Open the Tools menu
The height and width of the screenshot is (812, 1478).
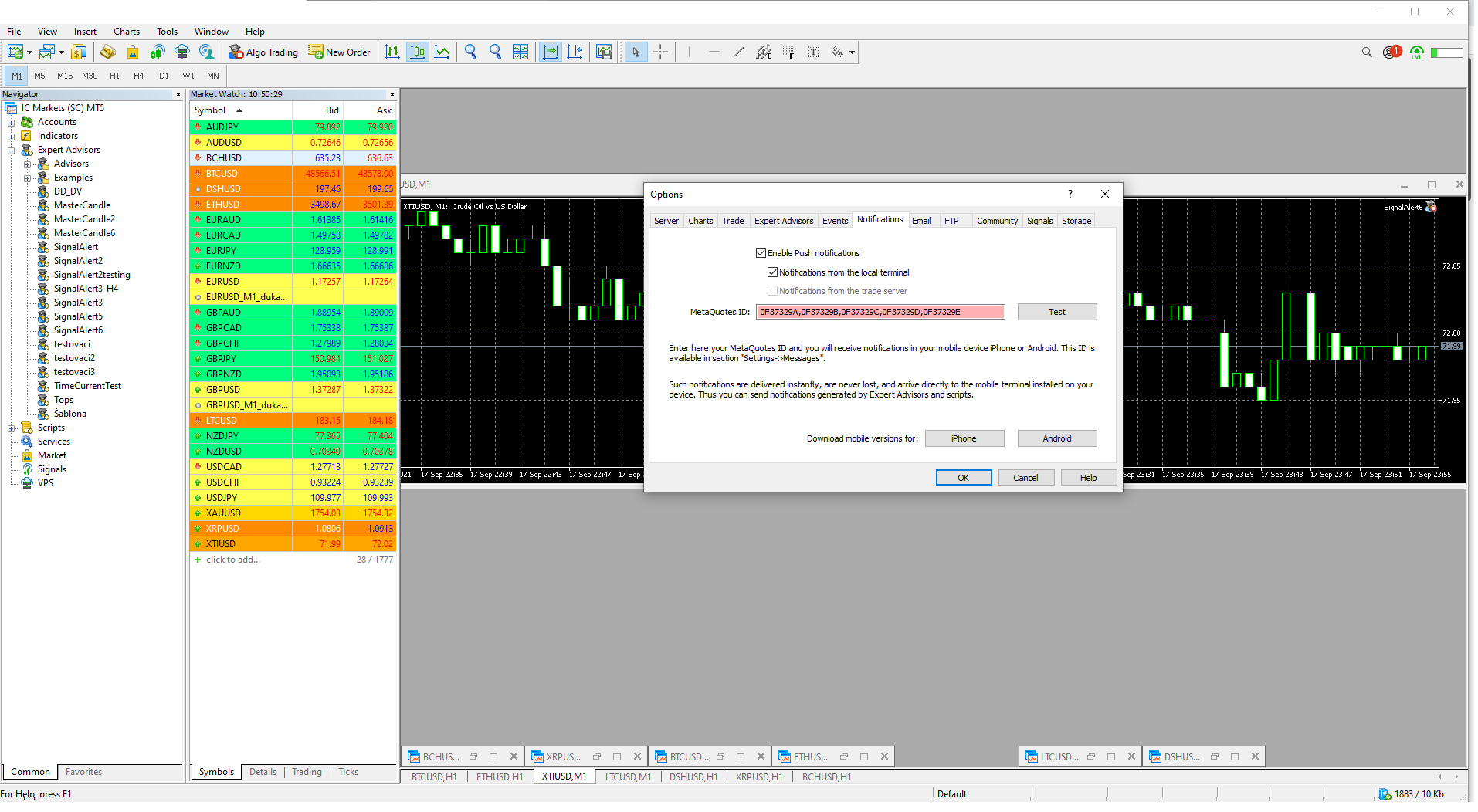(167, 32)
